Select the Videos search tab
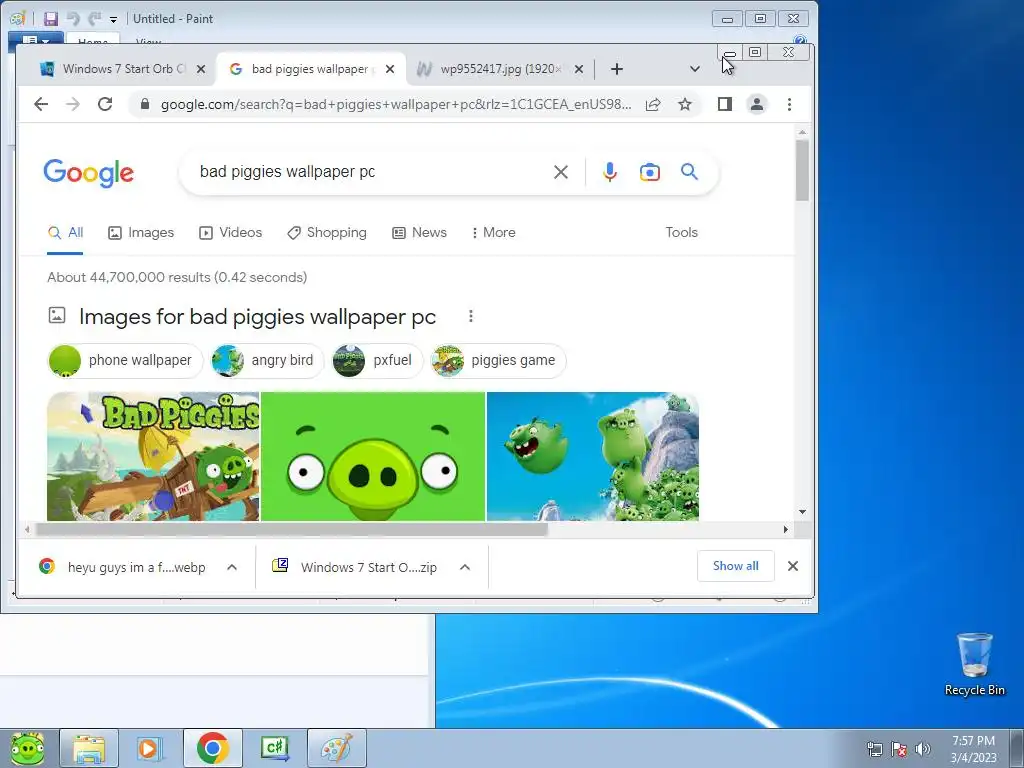The width and height of the screenshot is (1024, 768). pos(231,232)
